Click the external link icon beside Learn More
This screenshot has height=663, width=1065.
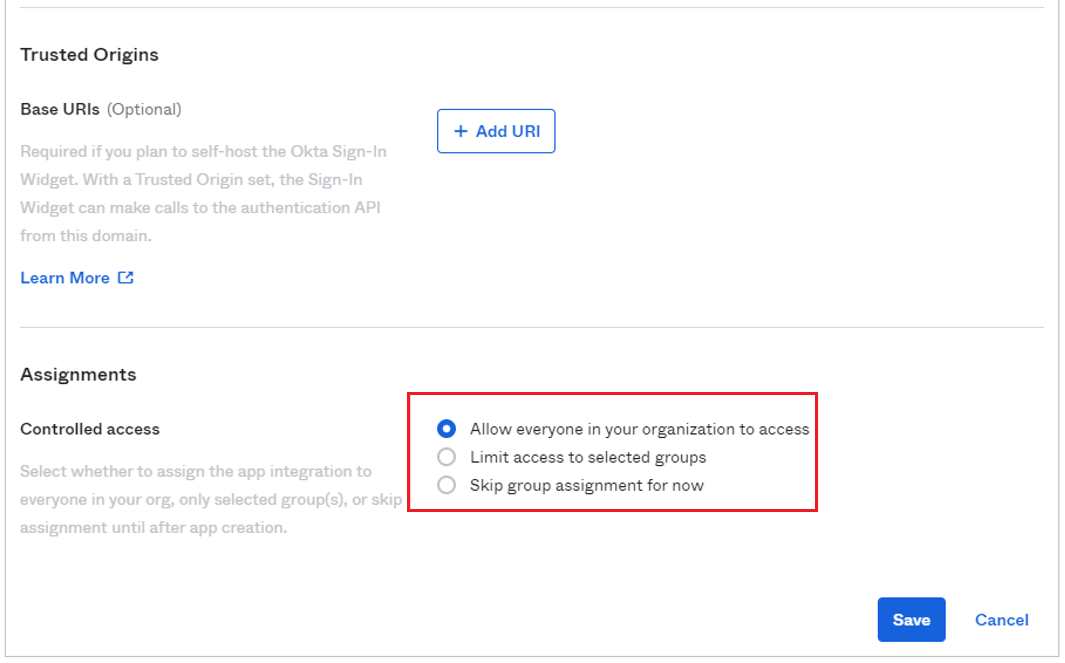pyautogui.click(x=126, y=278)
